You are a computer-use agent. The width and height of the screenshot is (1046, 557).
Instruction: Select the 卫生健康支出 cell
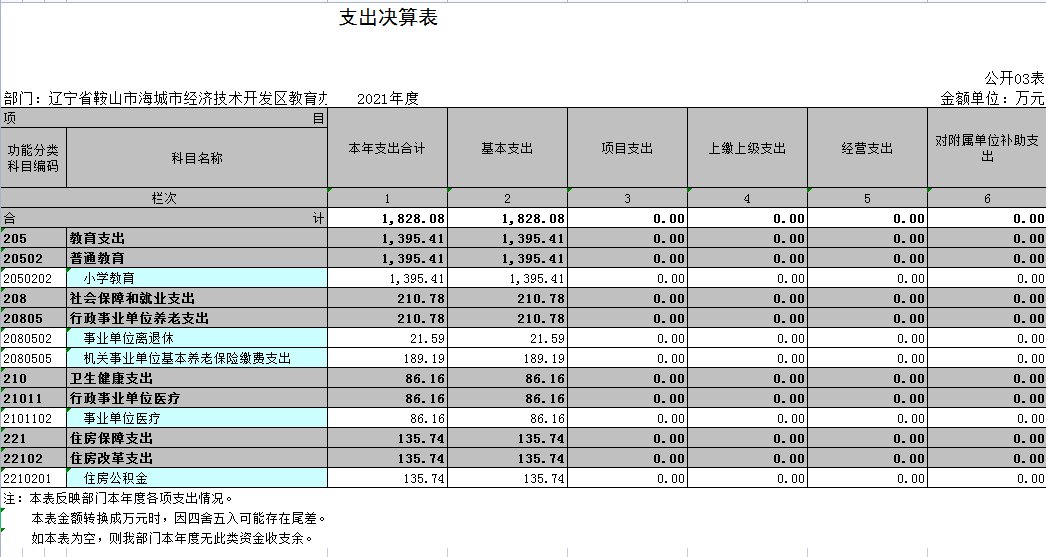[197, 378]
